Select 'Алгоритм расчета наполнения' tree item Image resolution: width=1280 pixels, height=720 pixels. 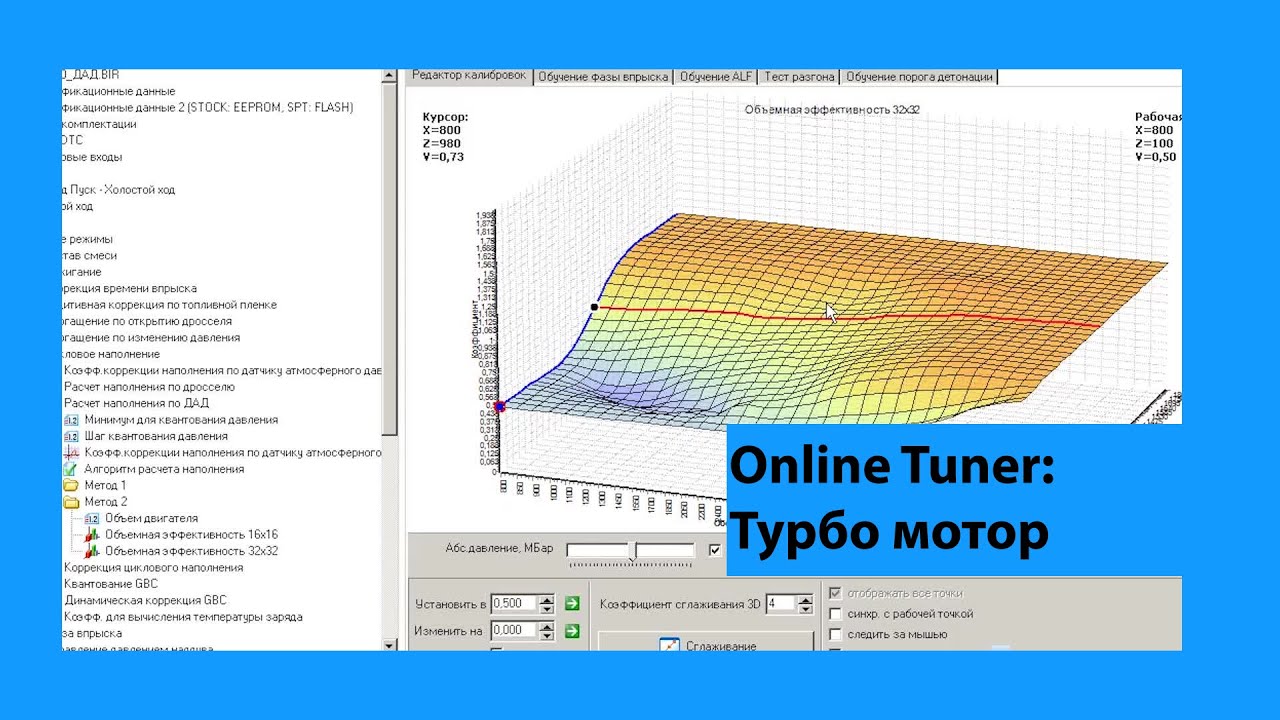tap(164, 469)
